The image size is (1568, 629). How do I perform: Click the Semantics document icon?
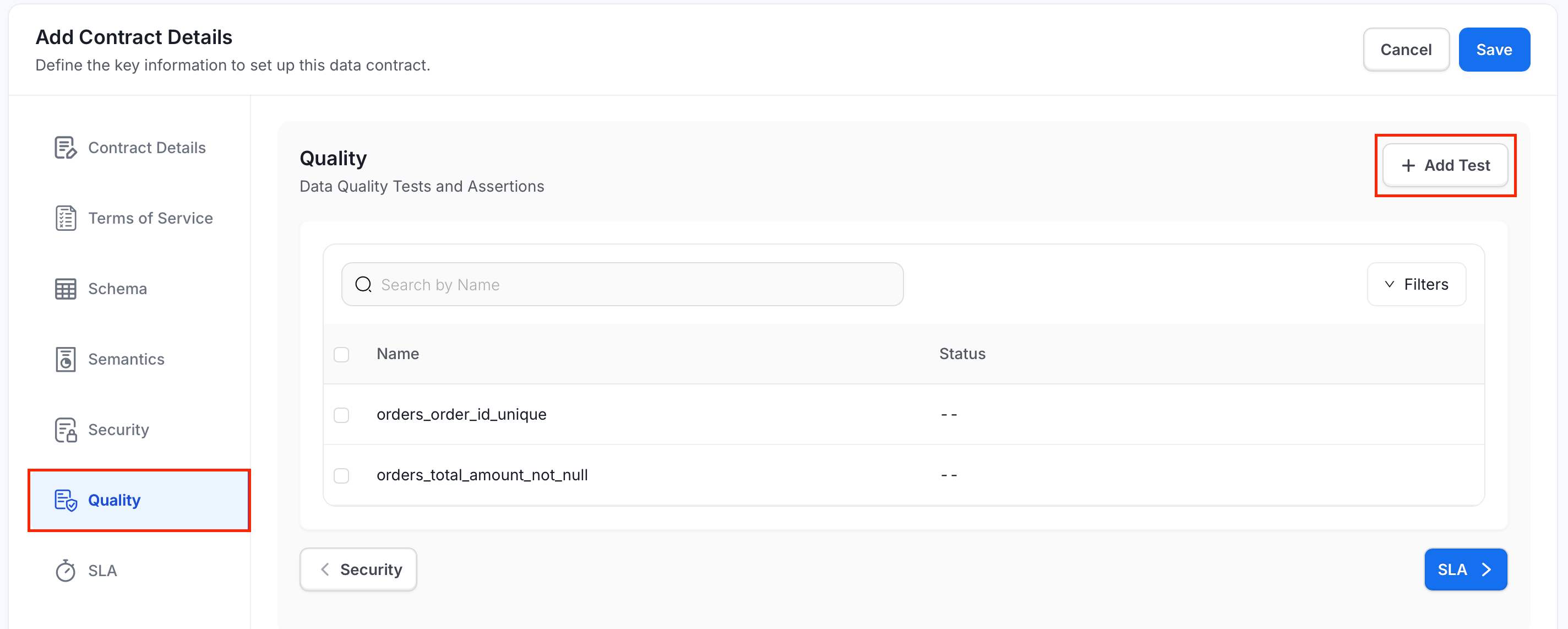tap(66, 359)
